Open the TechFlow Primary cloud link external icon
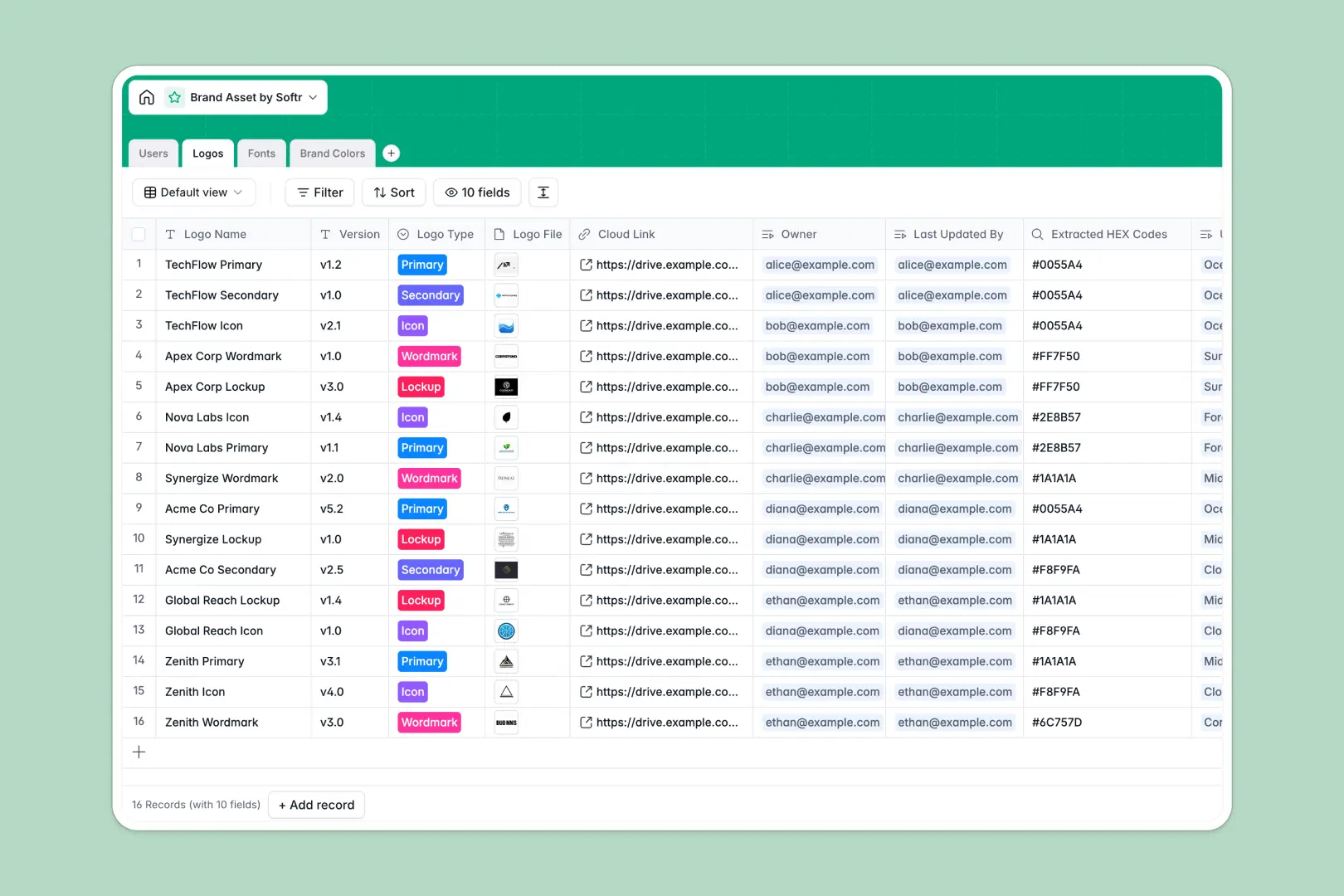The height and width of the screenshot is (896, 1344). tap(587, 265)
